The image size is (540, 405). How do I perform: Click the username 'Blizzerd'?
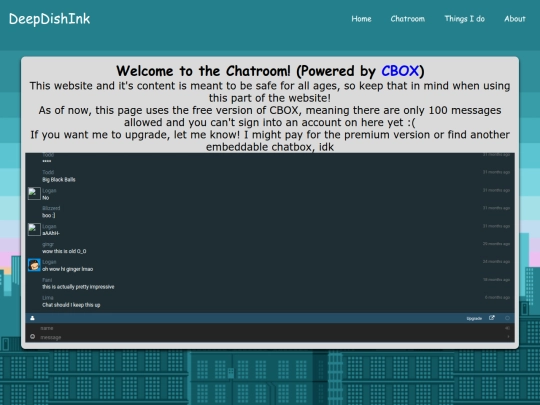[51, 208]
